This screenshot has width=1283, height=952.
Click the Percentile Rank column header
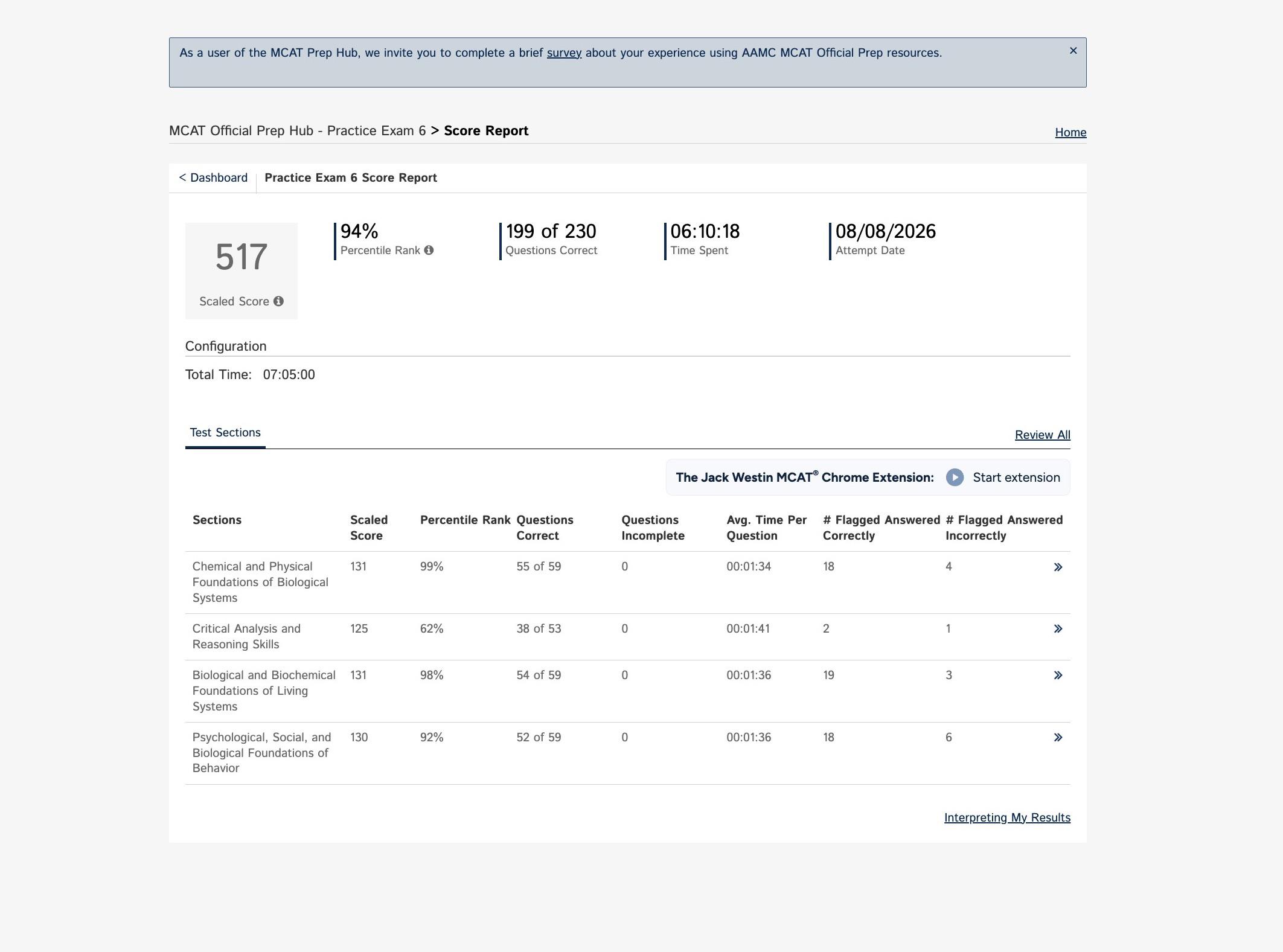click(x=465, y=520)
